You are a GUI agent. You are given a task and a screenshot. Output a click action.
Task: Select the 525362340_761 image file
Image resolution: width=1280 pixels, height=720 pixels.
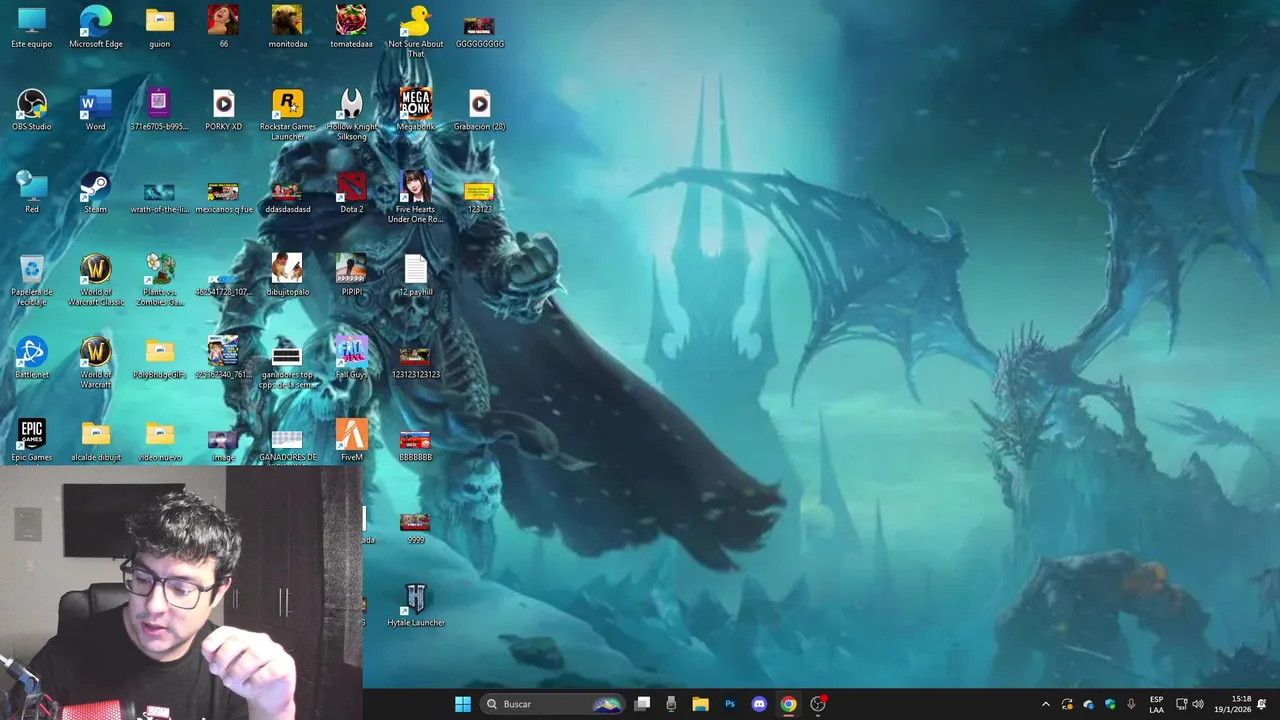[223, 358]
